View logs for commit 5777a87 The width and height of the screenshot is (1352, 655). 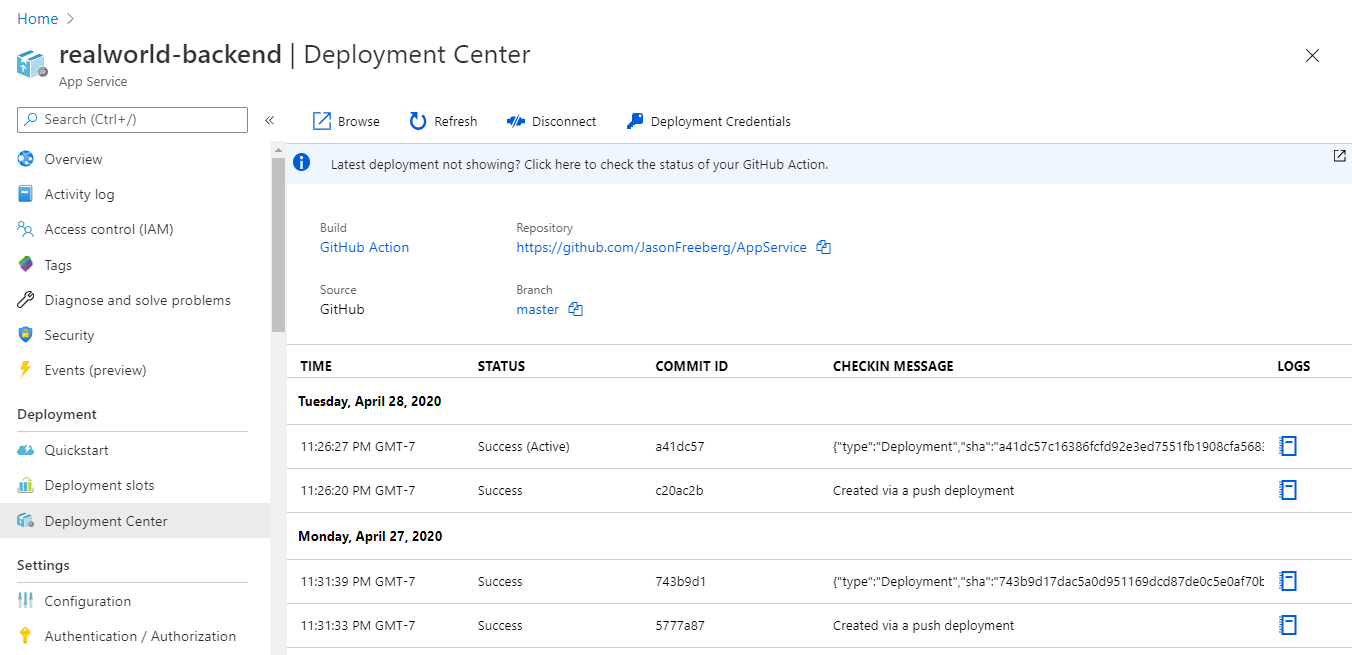[1288, 624]
